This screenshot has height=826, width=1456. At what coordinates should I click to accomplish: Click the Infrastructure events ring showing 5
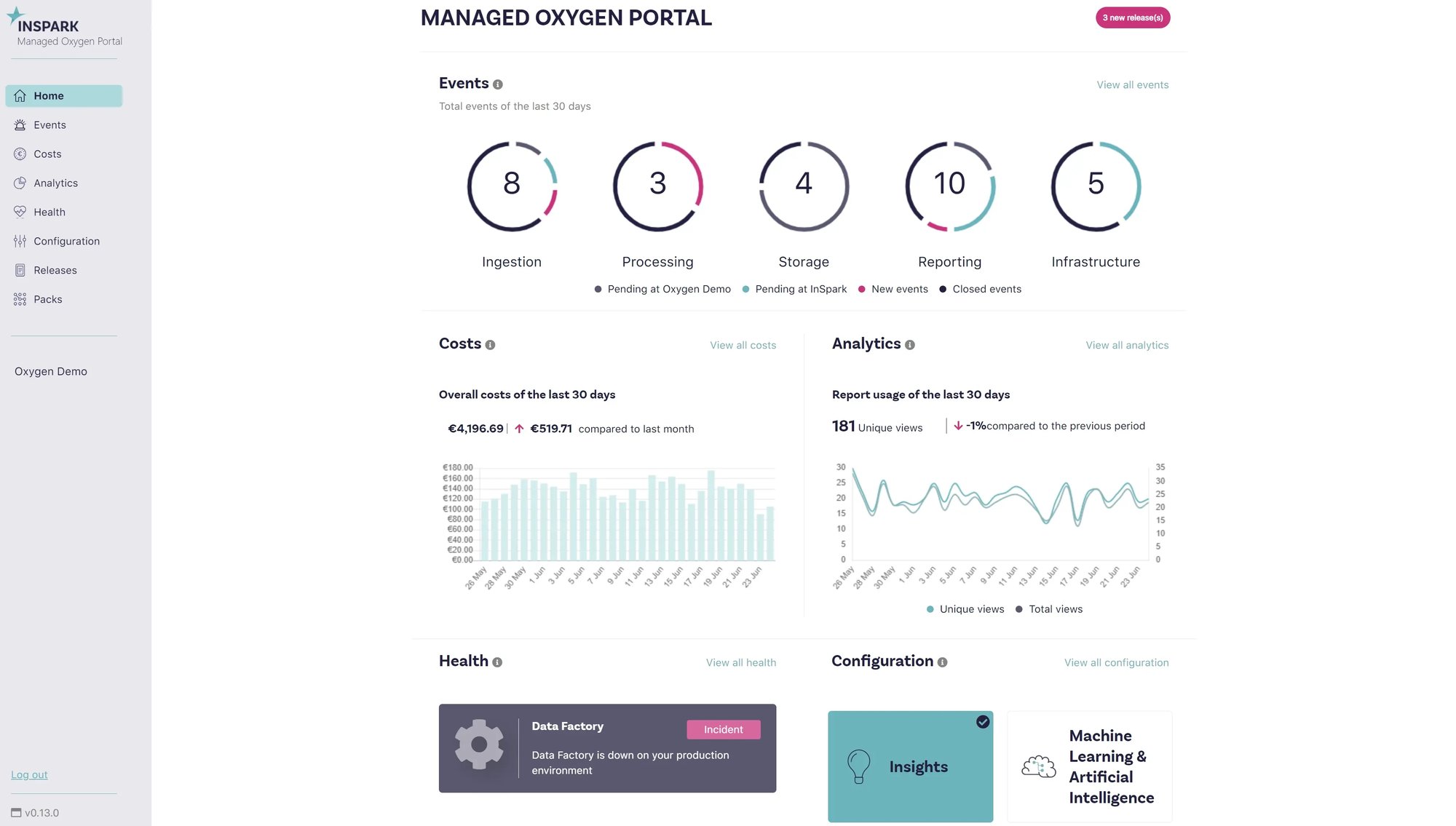[x=1096, y=186]
